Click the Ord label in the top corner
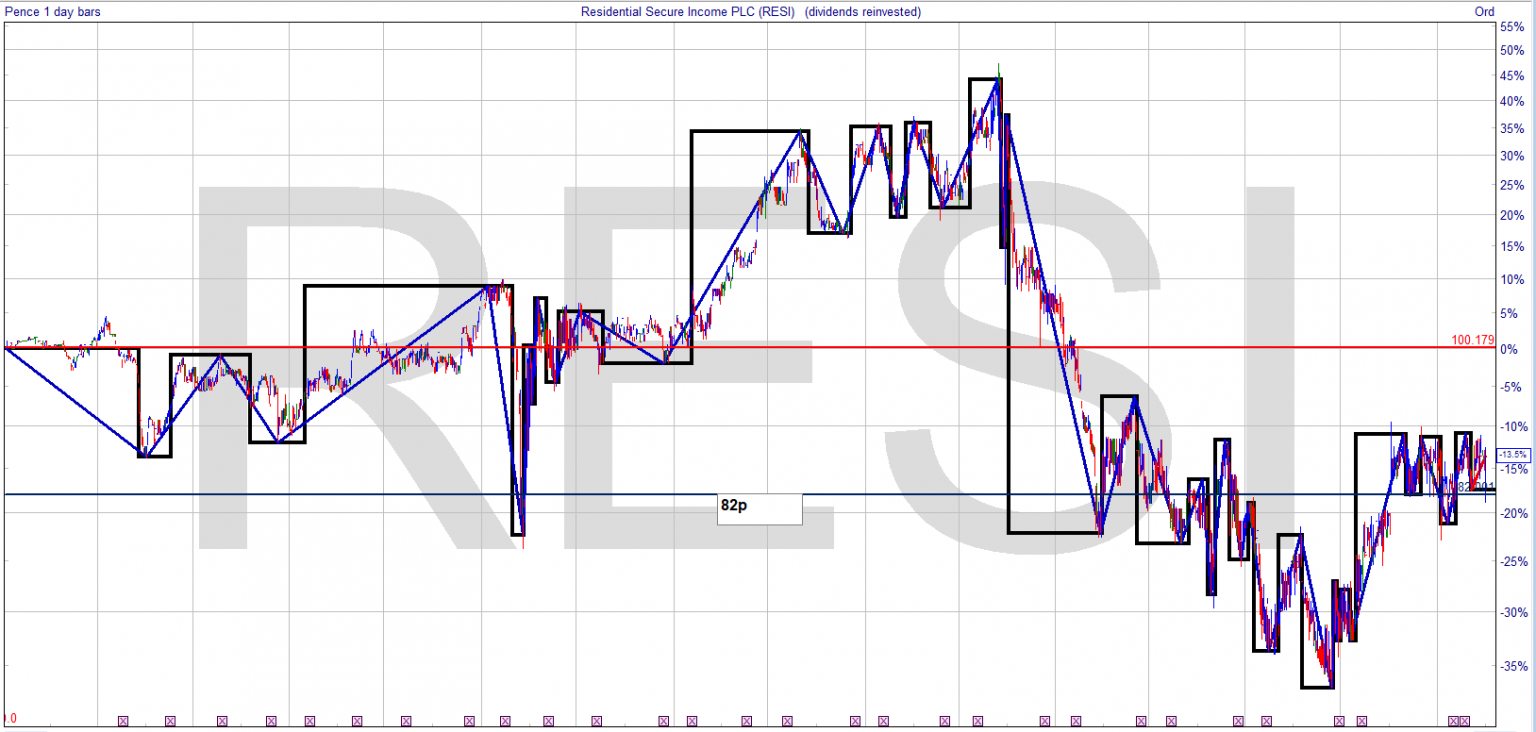 [1484, 12]
